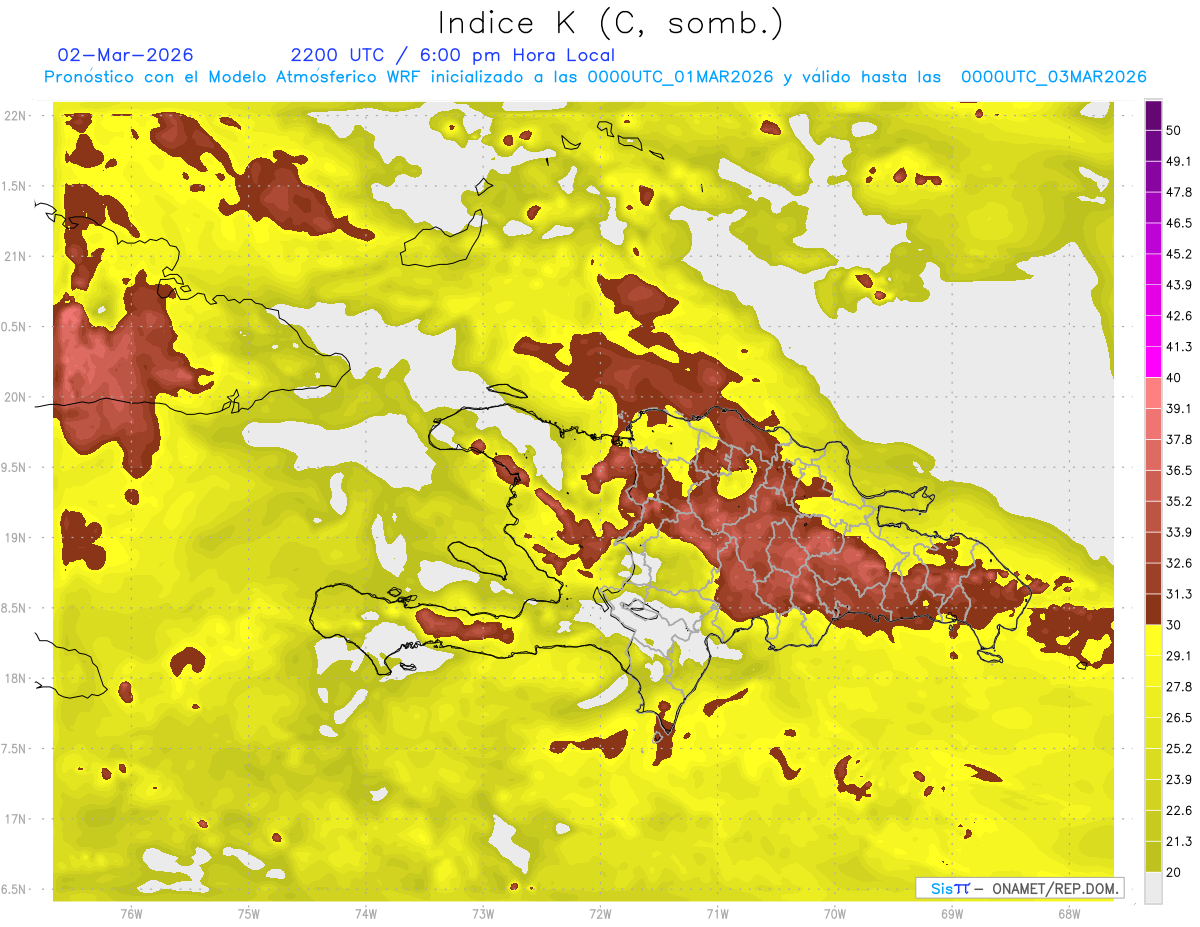
Task: Click the legend color band between 35.2 and 36.5
Action: pos(1153,486)
